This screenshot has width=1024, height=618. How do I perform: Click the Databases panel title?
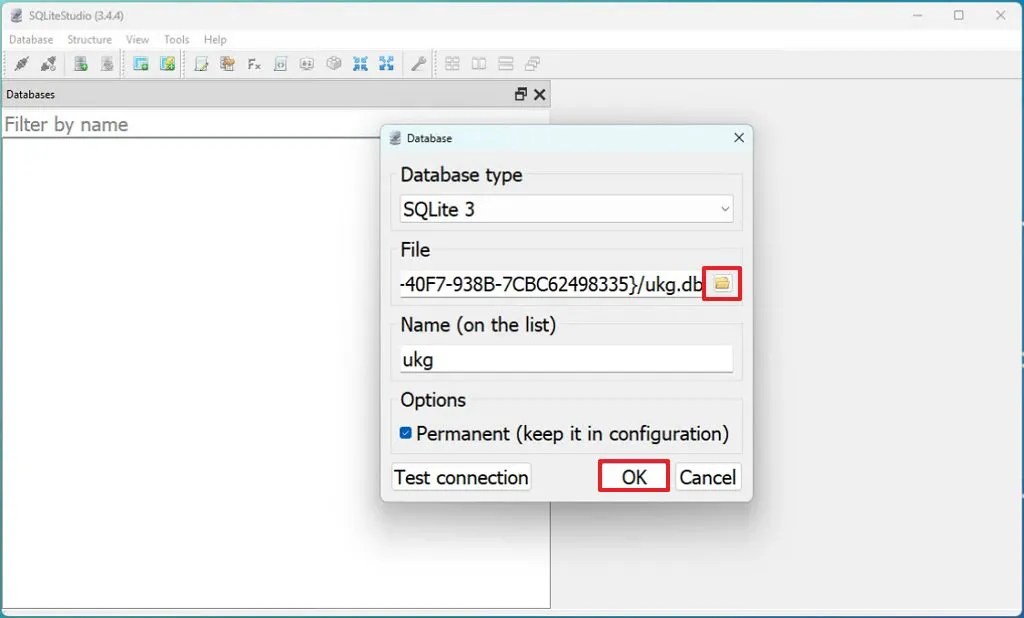tap(31, 94)
